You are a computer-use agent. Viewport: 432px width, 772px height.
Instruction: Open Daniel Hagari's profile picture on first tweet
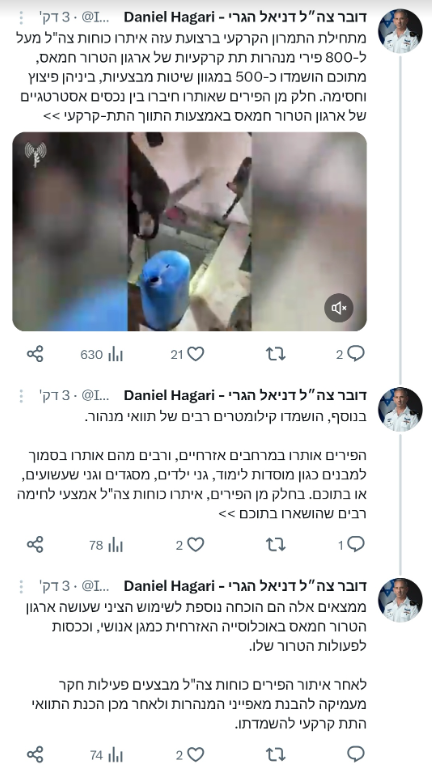coord(400,31)
